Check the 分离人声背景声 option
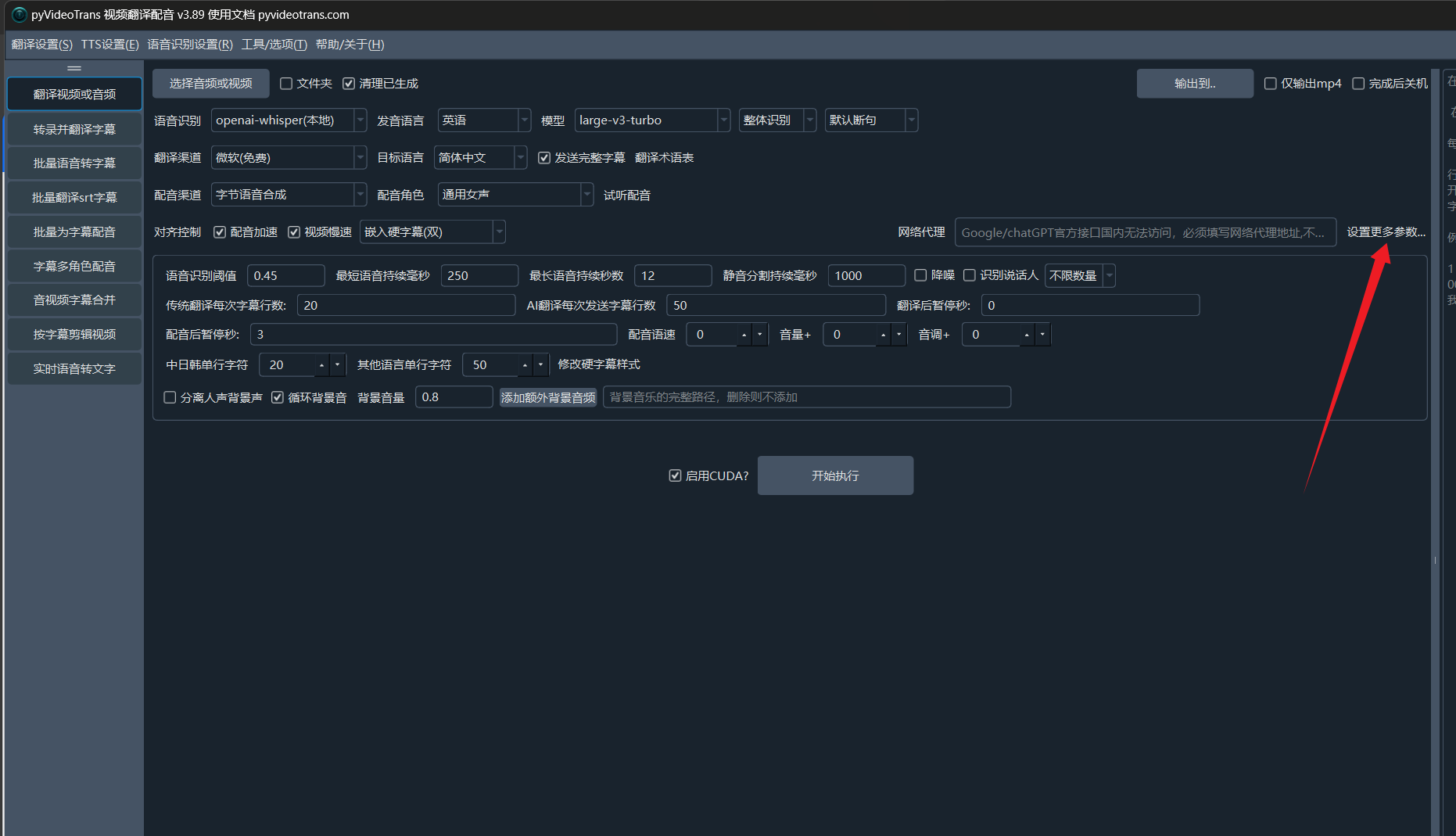This screenshot has width=1456, height=836. pos(170,397)
